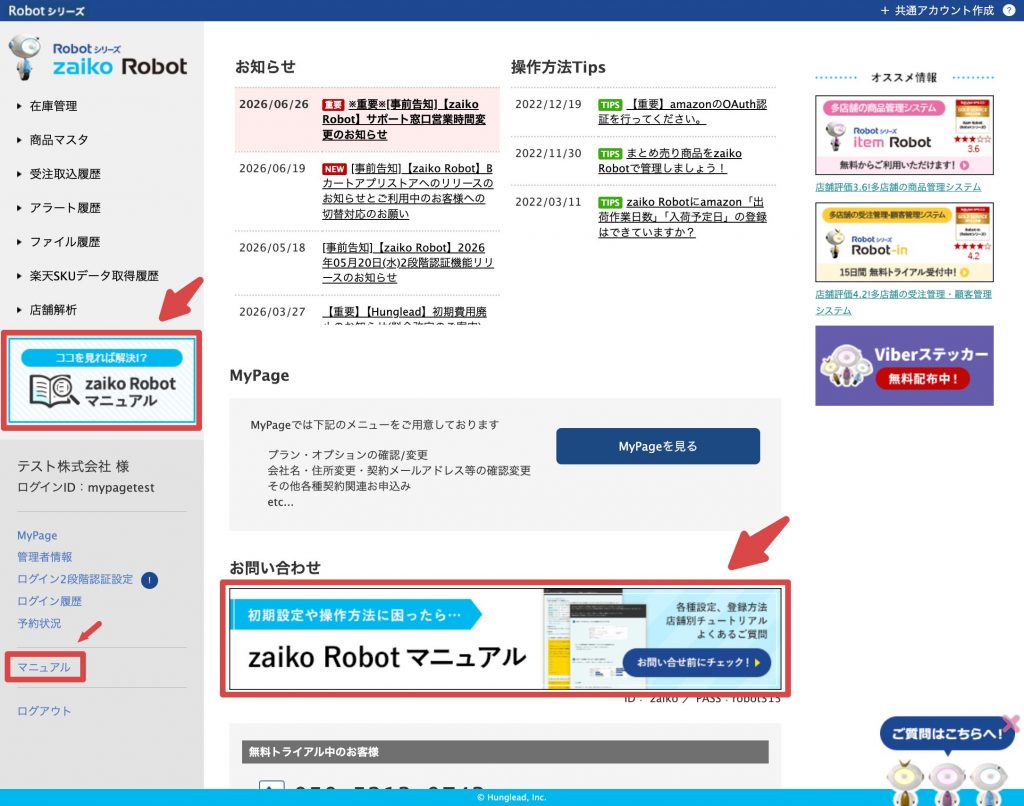This screenshot has height=806, width=1024.
Task: Click お問い合せ前にチェック button in banner
Action: click(x=697, y=662)
